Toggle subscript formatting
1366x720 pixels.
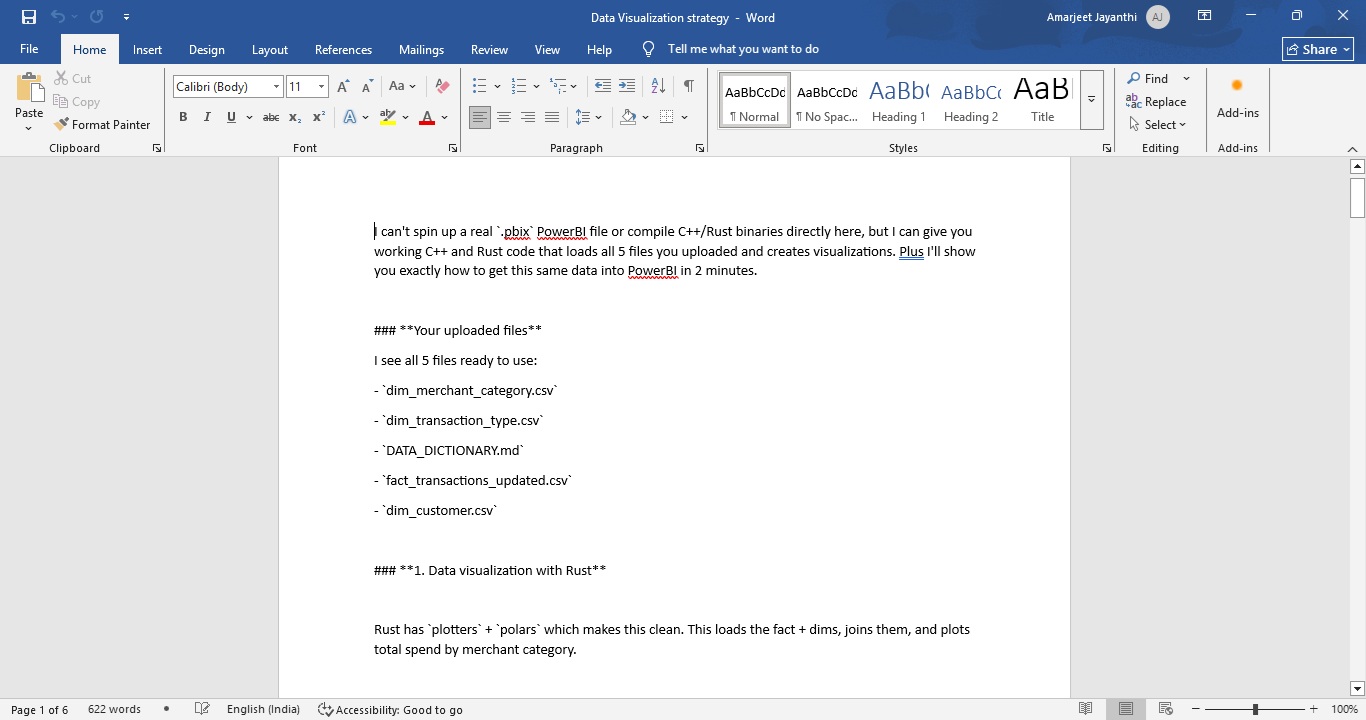[x=295, y=117]
